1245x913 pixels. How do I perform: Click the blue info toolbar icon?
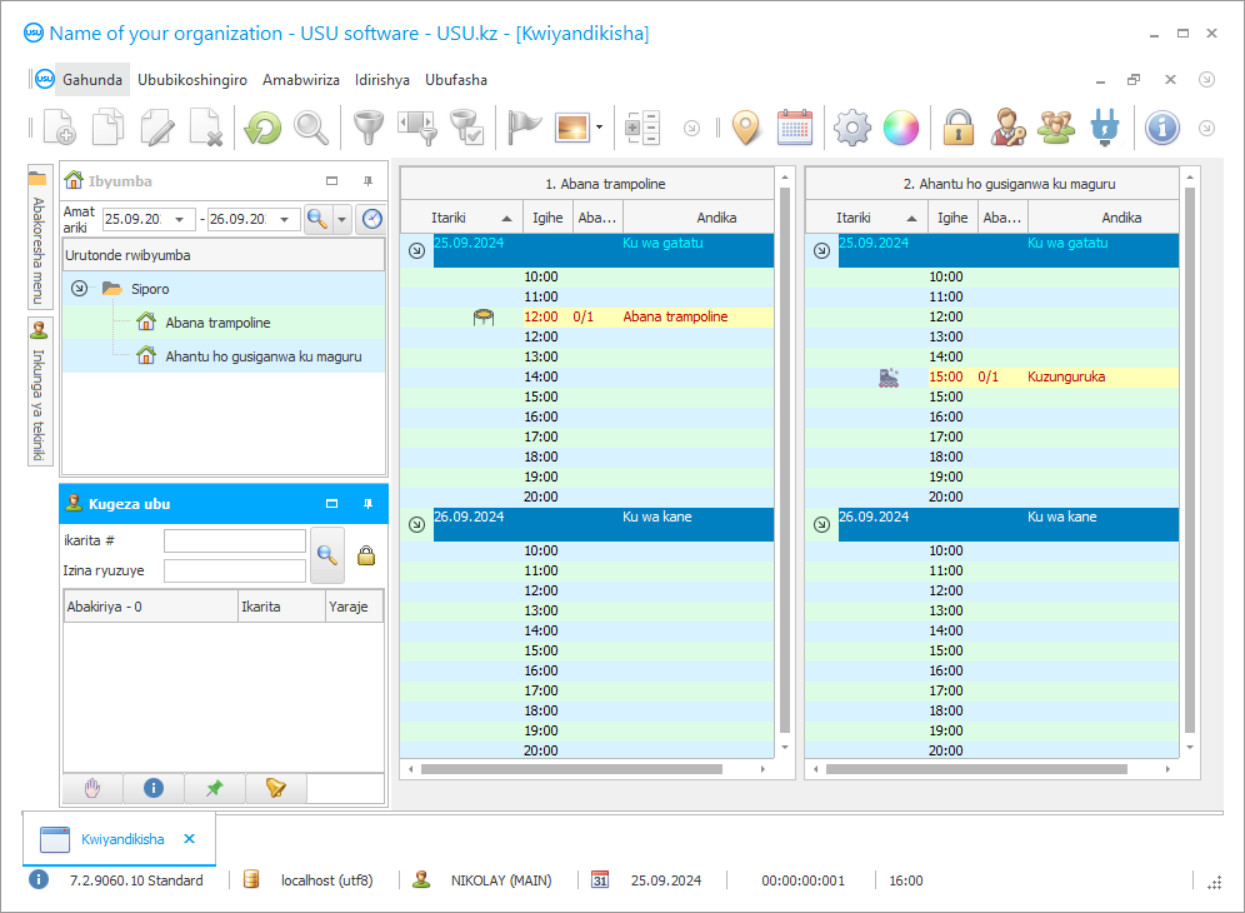point(1162,128)
